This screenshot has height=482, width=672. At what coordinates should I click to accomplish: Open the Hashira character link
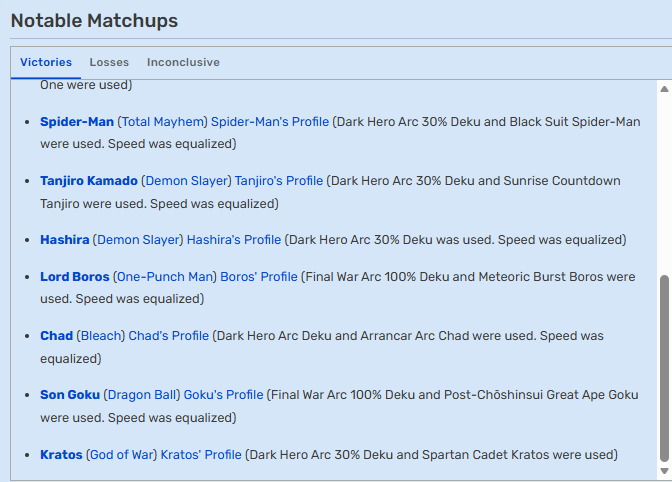tap(65, 240)
